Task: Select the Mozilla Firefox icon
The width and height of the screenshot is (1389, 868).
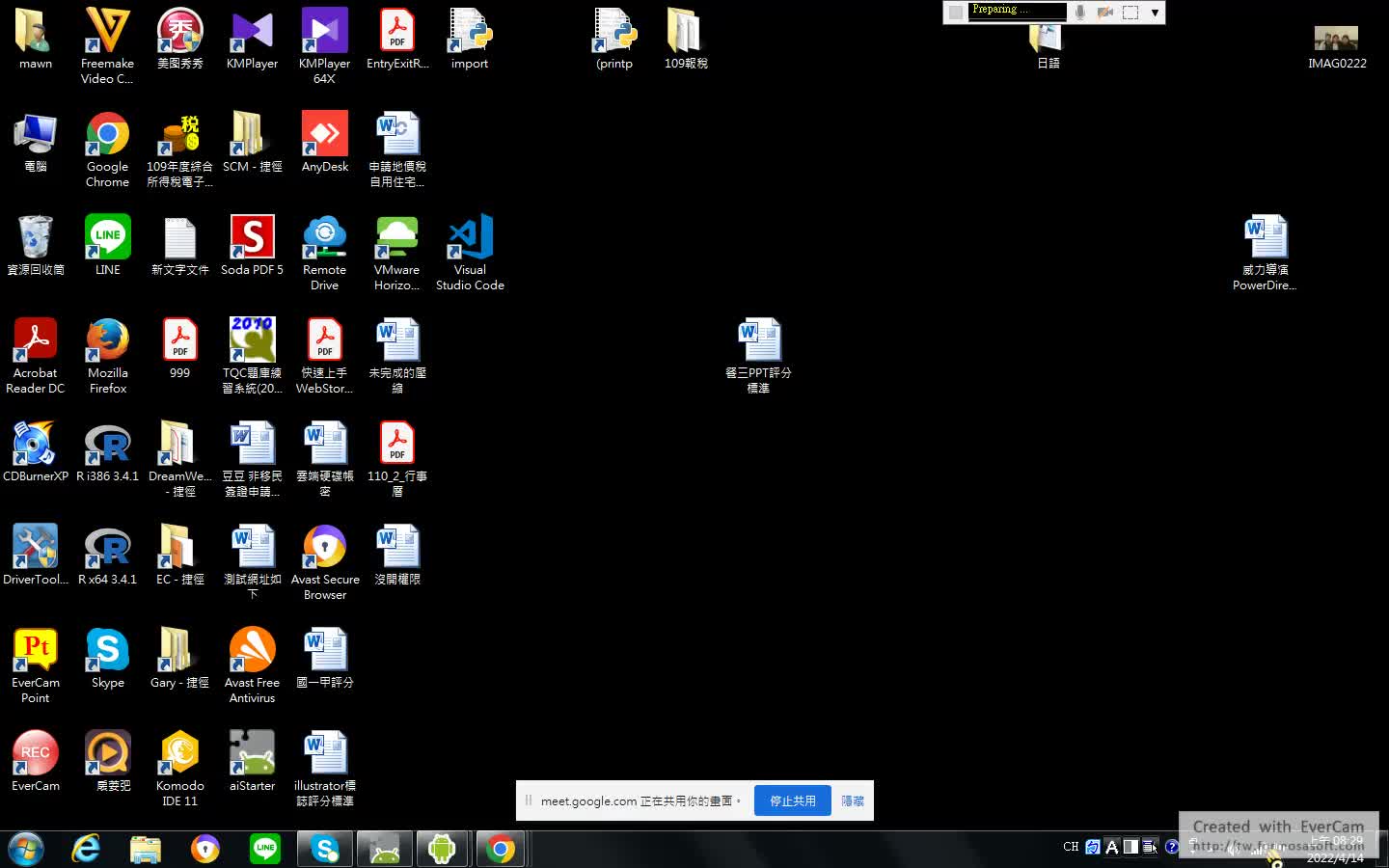Action: click(x=107, y=355)
